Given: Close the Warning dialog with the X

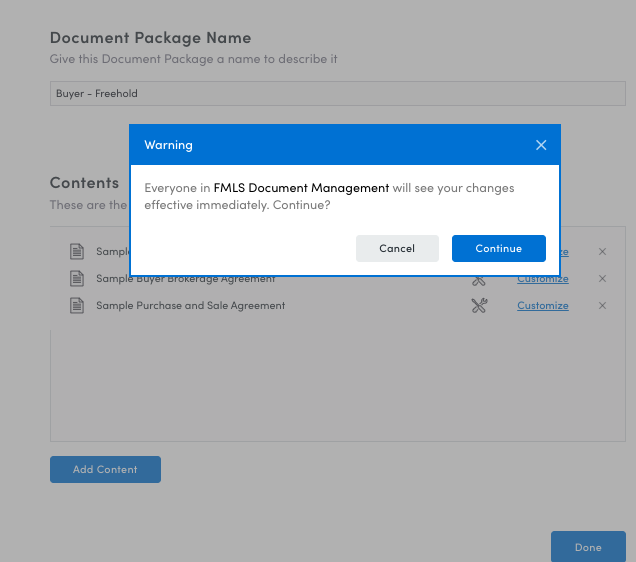Looking at the screenshot, I should click(541, 145).
